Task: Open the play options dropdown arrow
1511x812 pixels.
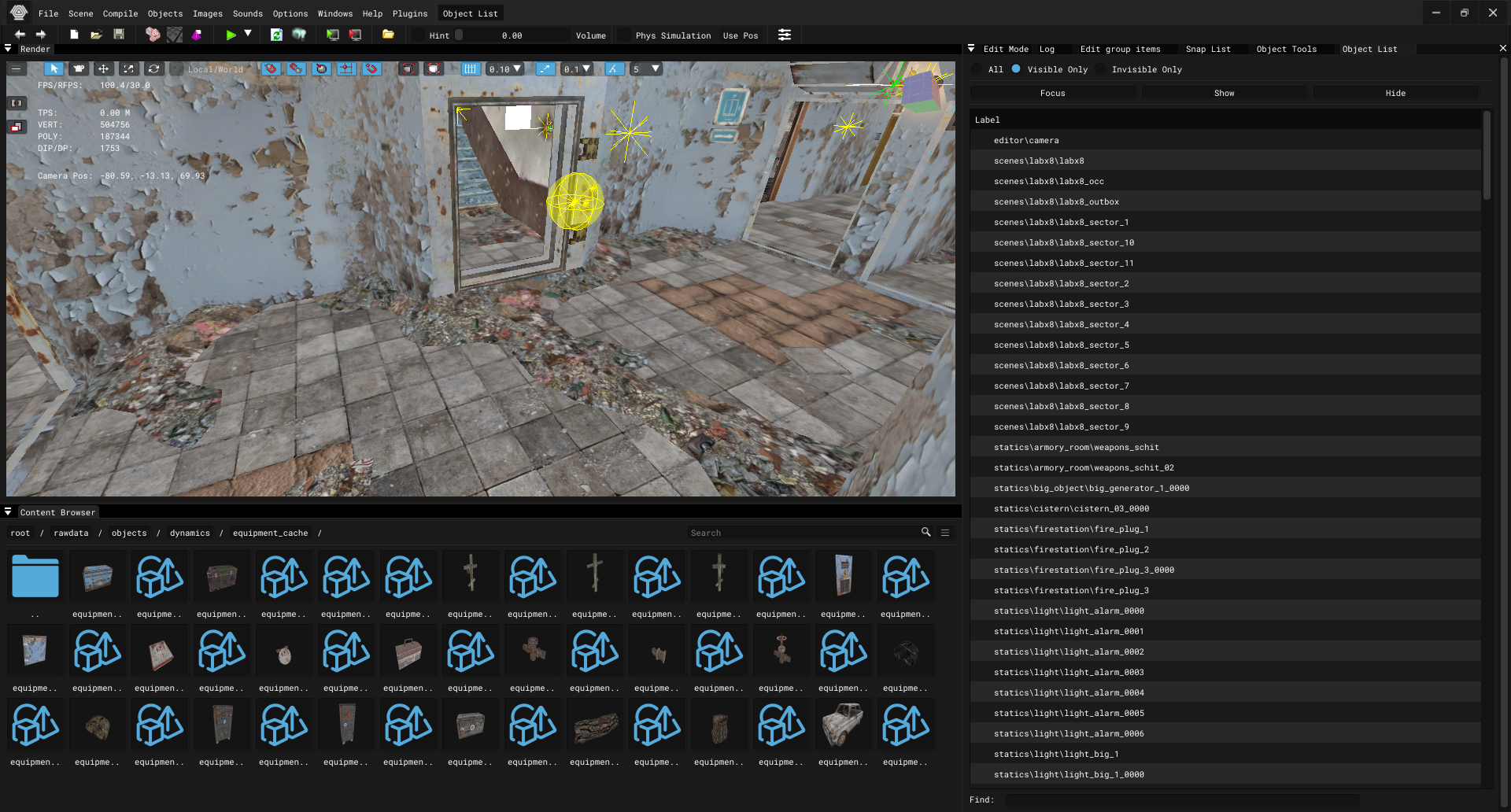Action: point(248,34)
